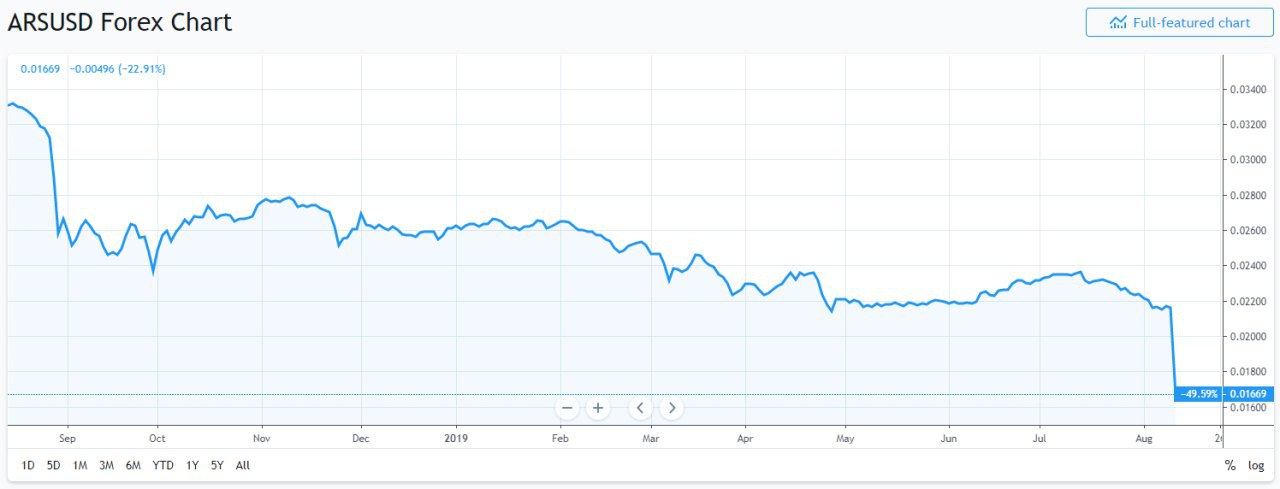The width and height of the screenshot is (1280, 489).
Task: Click the -49.59% change badge
Action: click(1199, 394)
